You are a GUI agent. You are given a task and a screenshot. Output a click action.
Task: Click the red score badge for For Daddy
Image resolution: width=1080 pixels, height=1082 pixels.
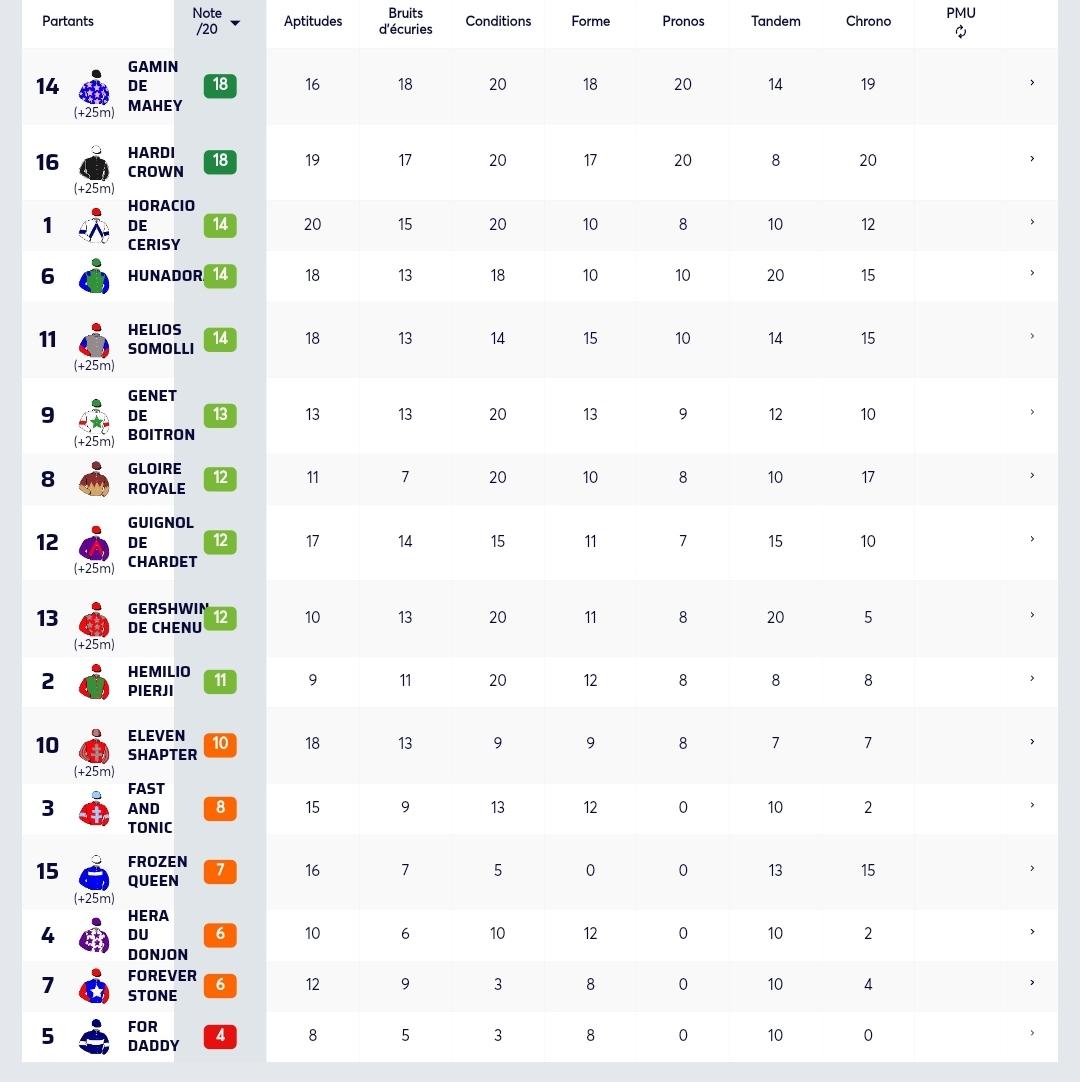(220, 1036)
